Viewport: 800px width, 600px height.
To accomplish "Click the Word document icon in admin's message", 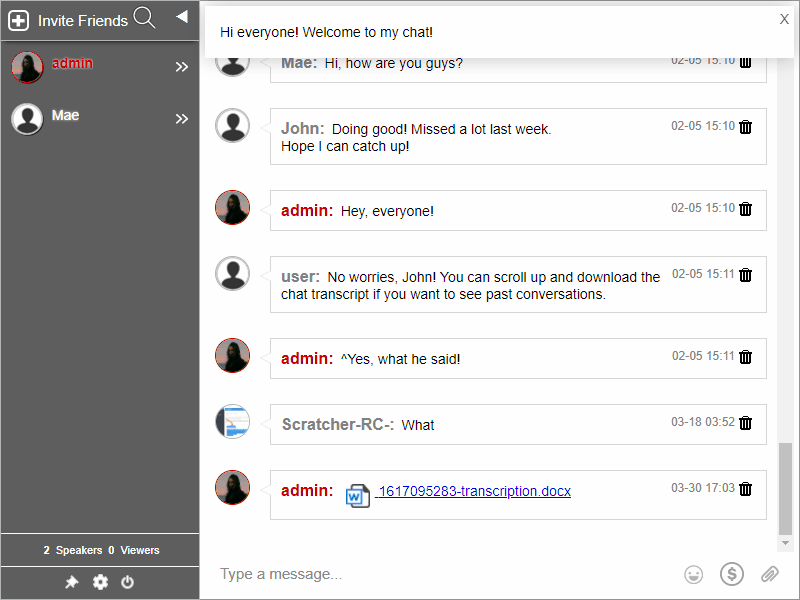I will coord(359,491).
